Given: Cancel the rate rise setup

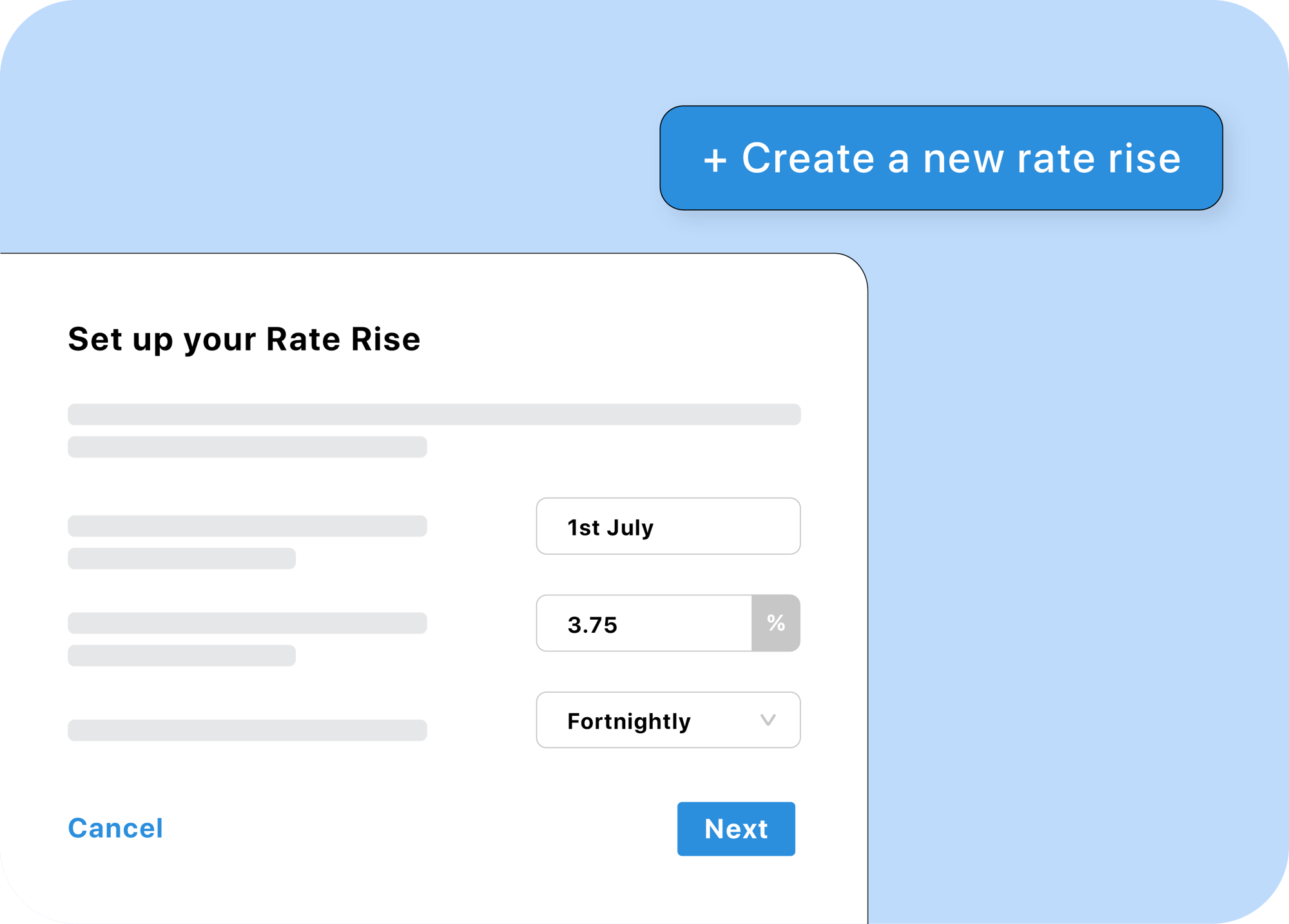Looking at the screenshot, I should [x=116, y=828].
